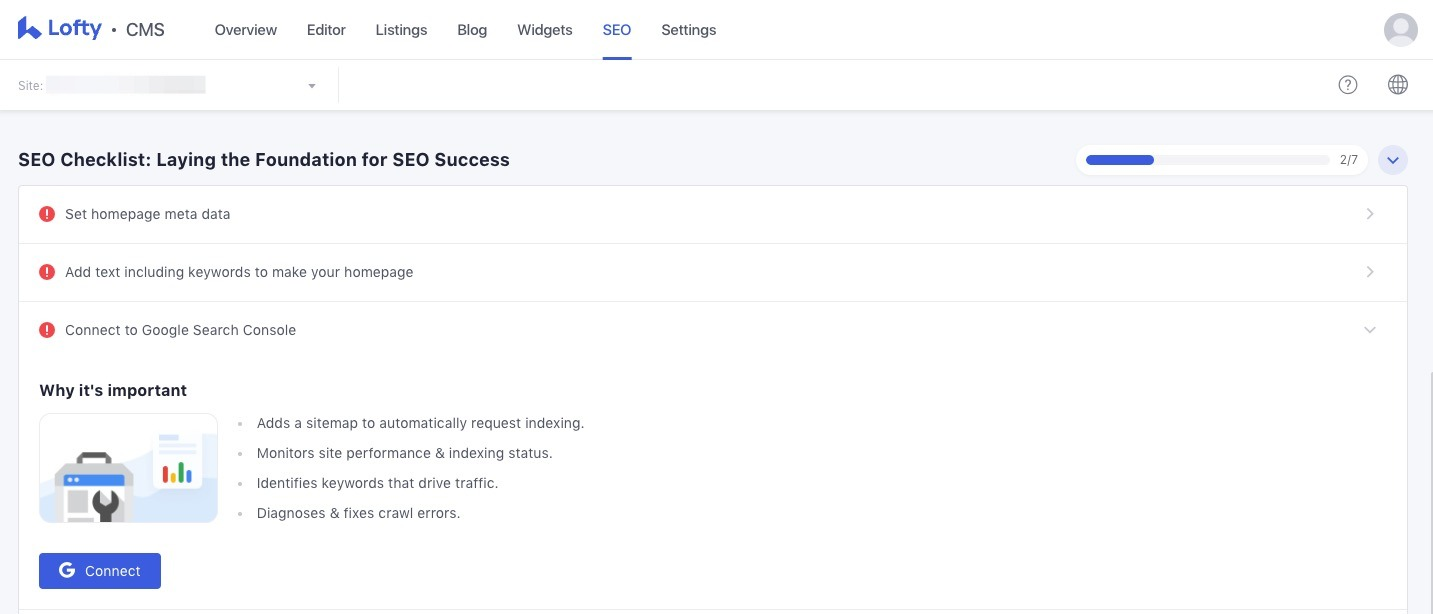Go to the Listings tab
Viewport: 1433px width, 614px height.
[401, 30]
